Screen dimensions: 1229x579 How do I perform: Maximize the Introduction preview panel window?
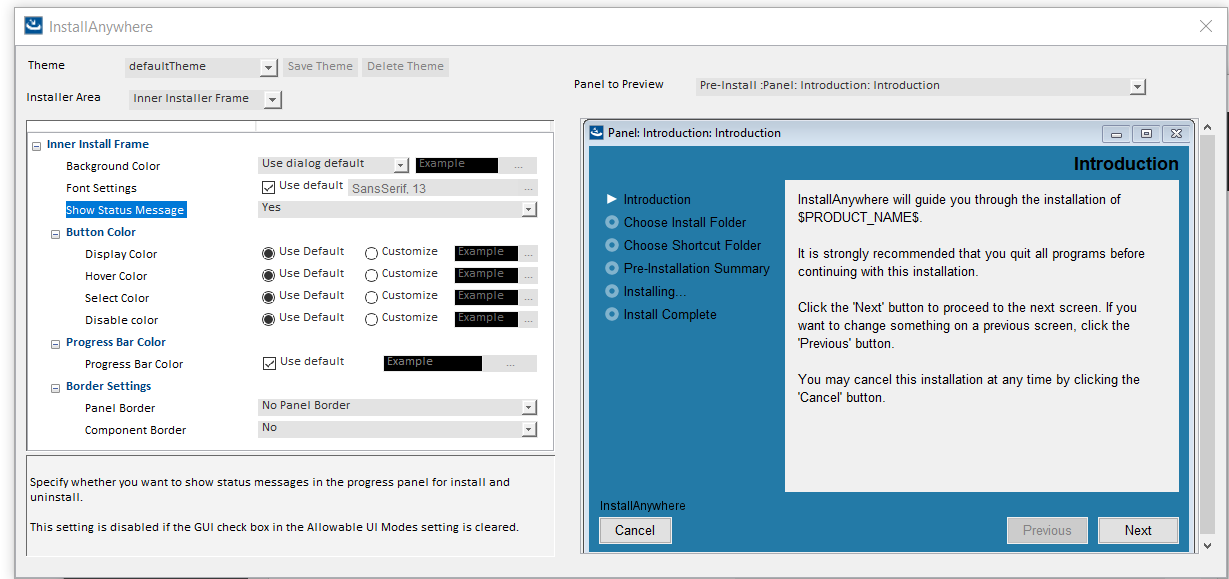[x=1146, y=133]
